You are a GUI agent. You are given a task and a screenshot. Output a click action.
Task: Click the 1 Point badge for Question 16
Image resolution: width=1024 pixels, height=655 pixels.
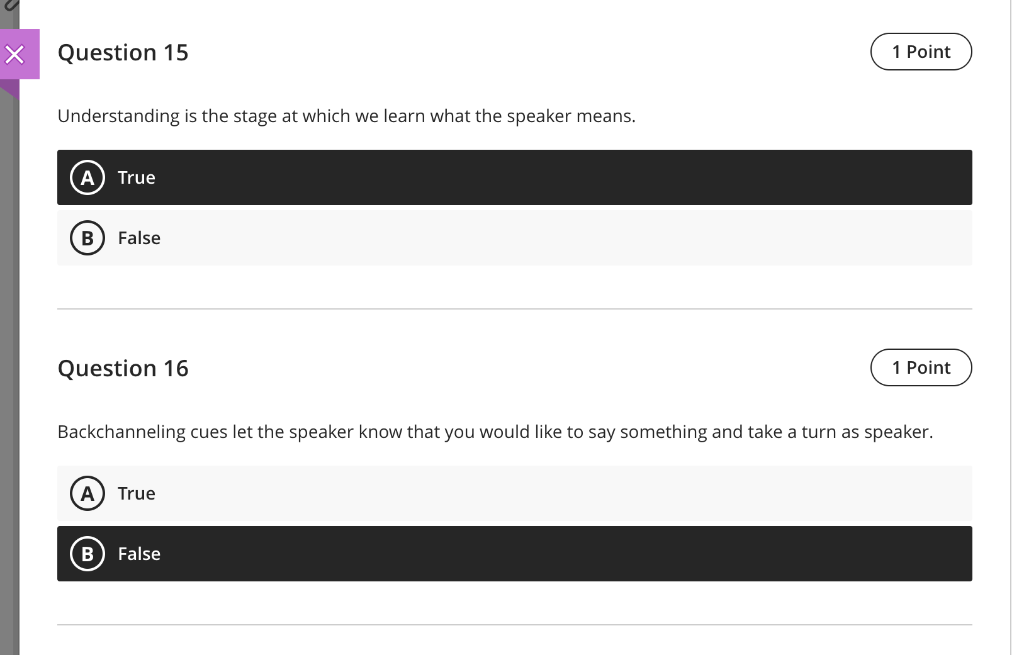tap(920, 367)
